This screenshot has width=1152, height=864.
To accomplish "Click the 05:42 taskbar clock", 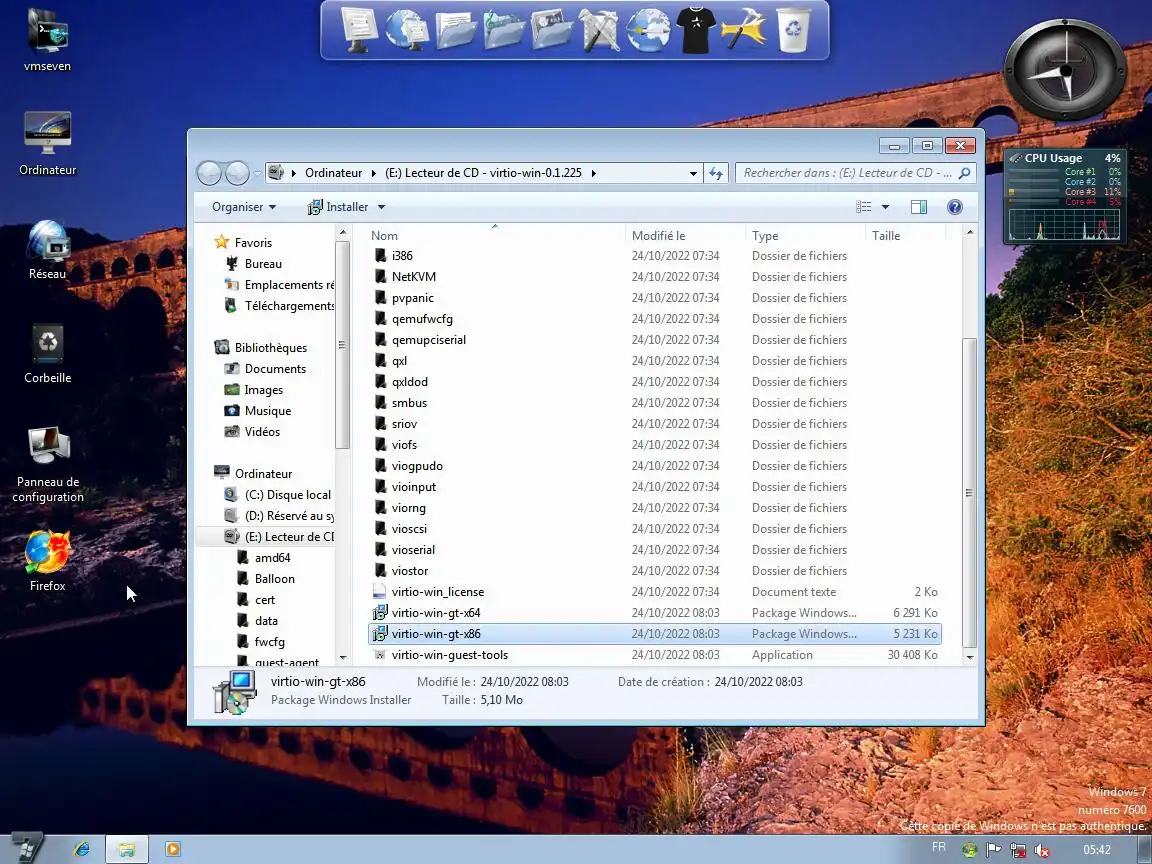I will [x=1096, y=850].
